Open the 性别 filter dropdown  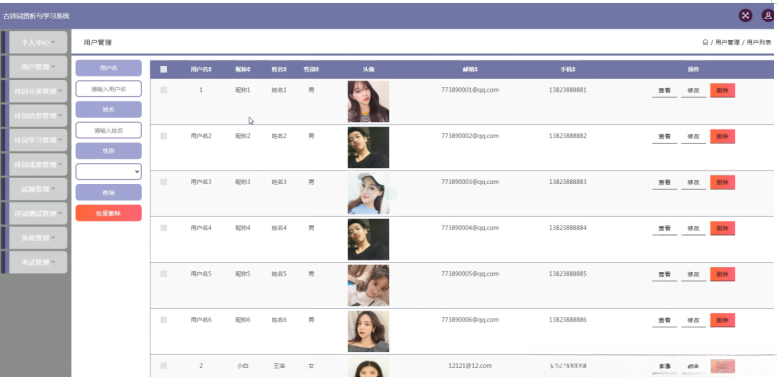(x=109, y=171)
